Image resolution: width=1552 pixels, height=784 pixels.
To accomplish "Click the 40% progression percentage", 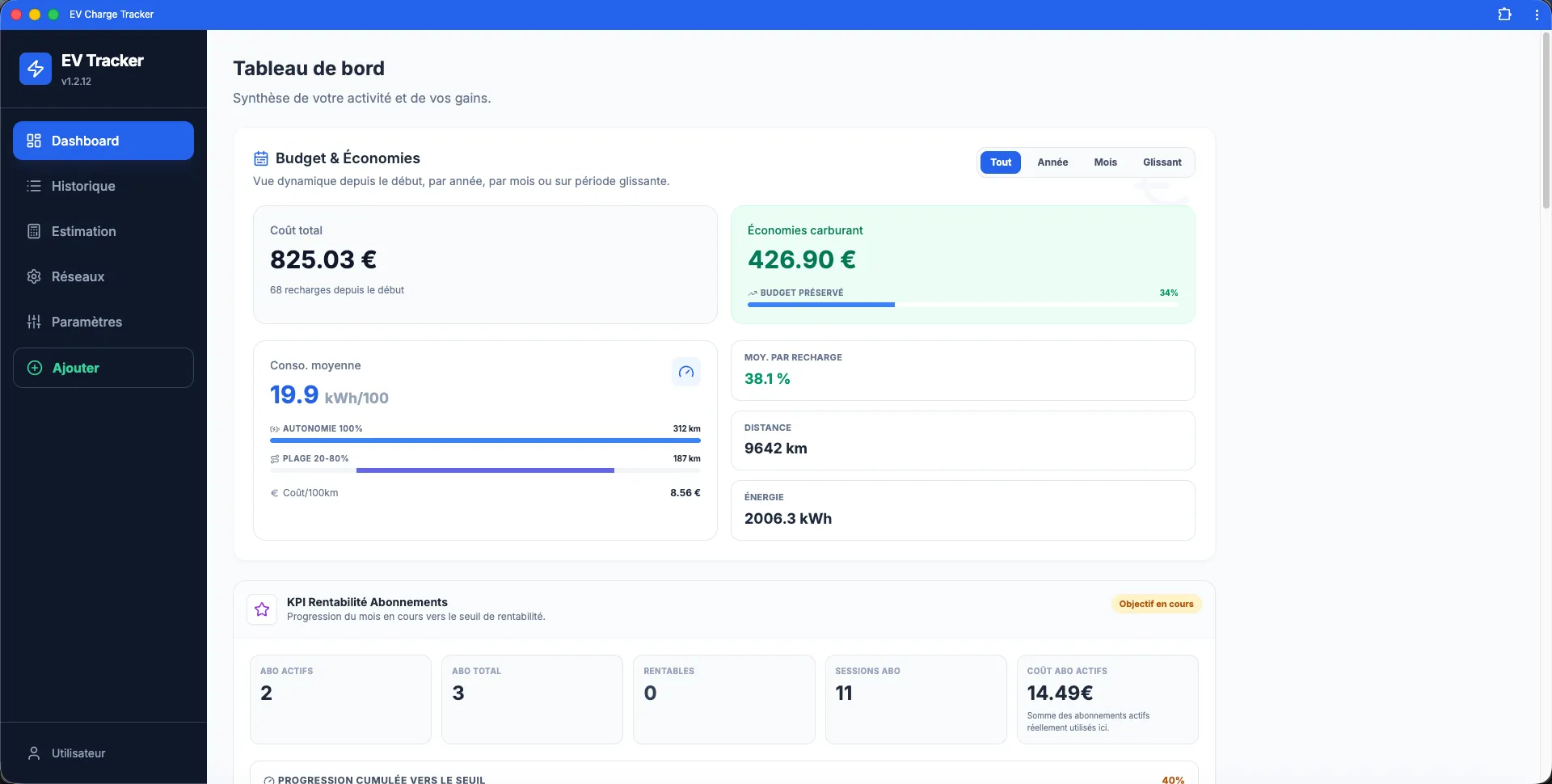I will coord(1173,780).
